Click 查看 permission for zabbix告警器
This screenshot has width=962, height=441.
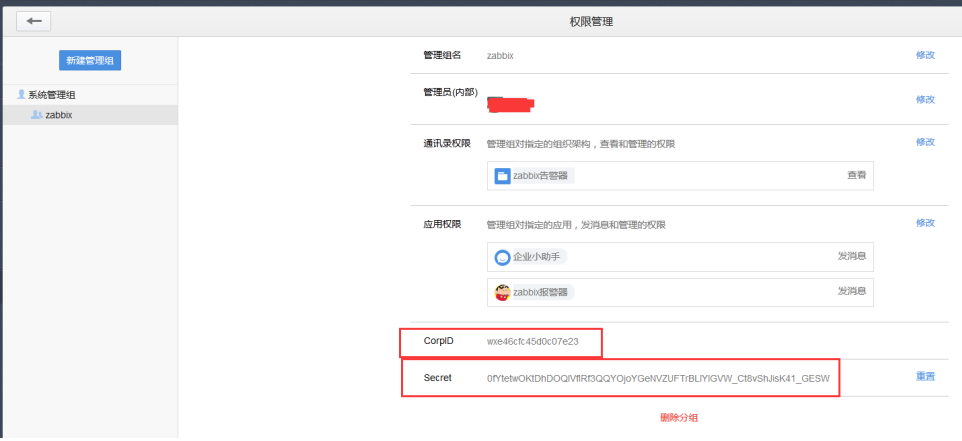click(x=856, y=175)
